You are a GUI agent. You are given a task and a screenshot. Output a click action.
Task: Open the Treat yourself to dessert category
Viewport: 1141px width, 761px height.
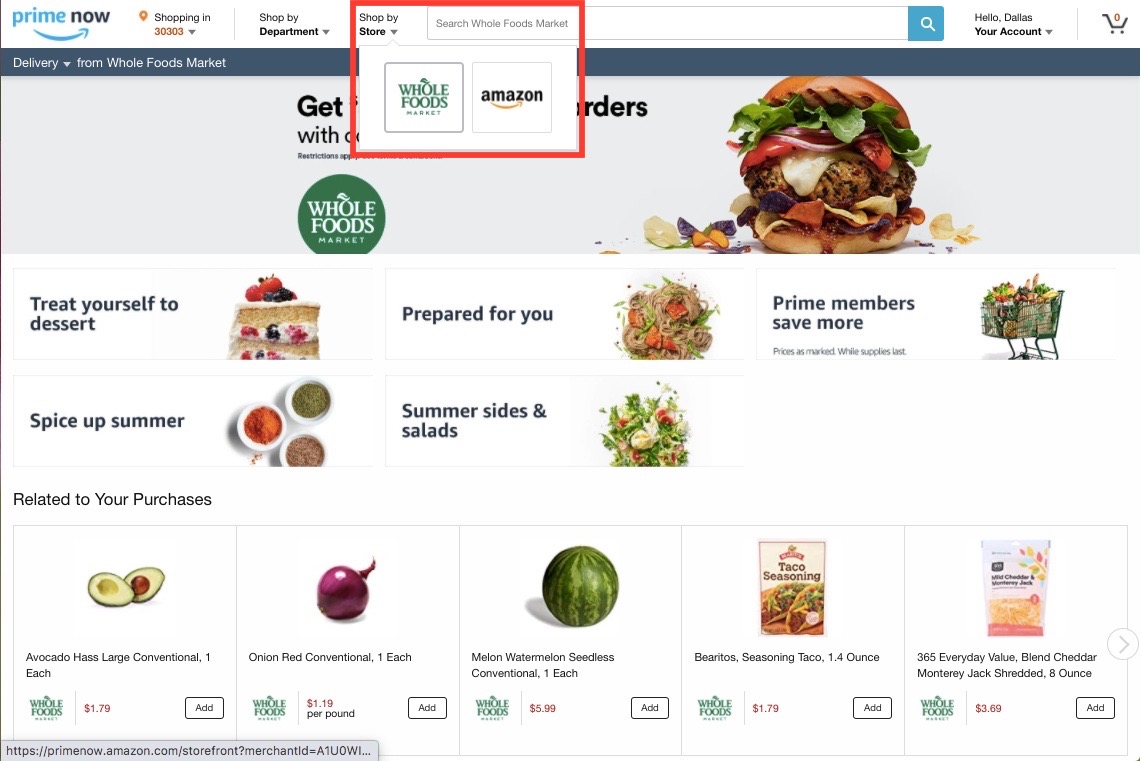click(193, 314)
